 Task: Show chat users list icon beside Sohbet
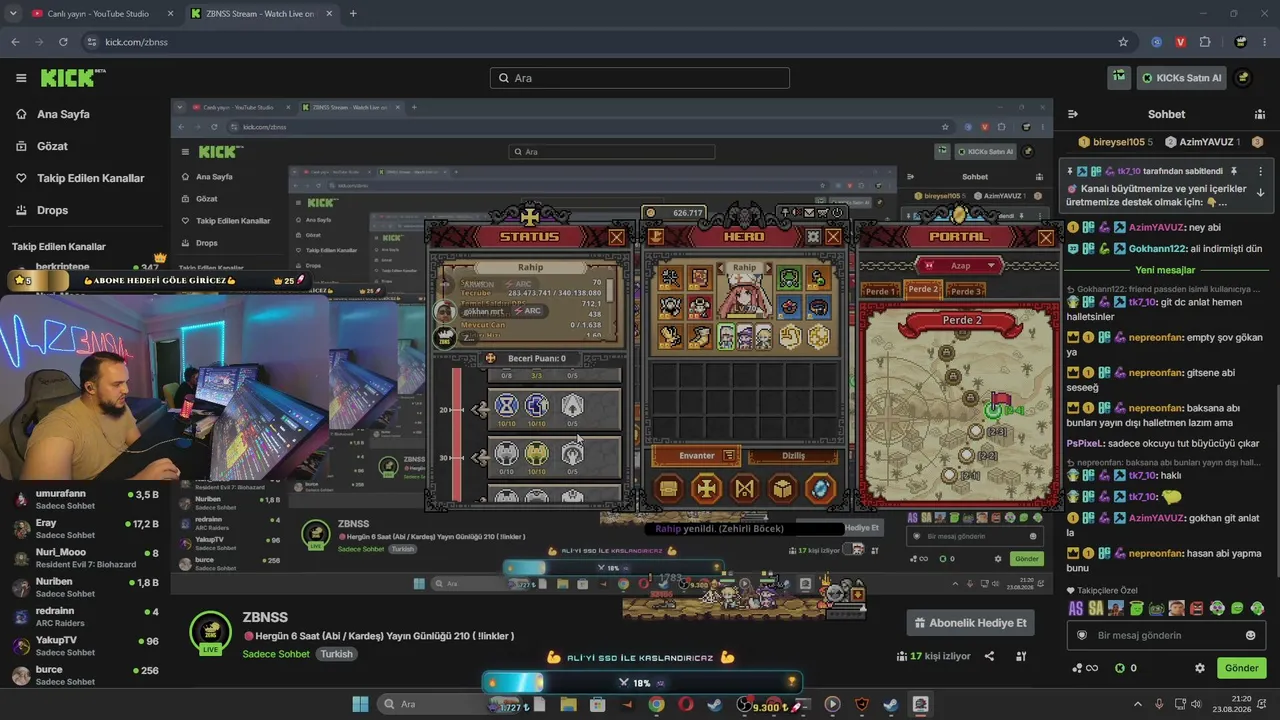[x=1259, y=114]
